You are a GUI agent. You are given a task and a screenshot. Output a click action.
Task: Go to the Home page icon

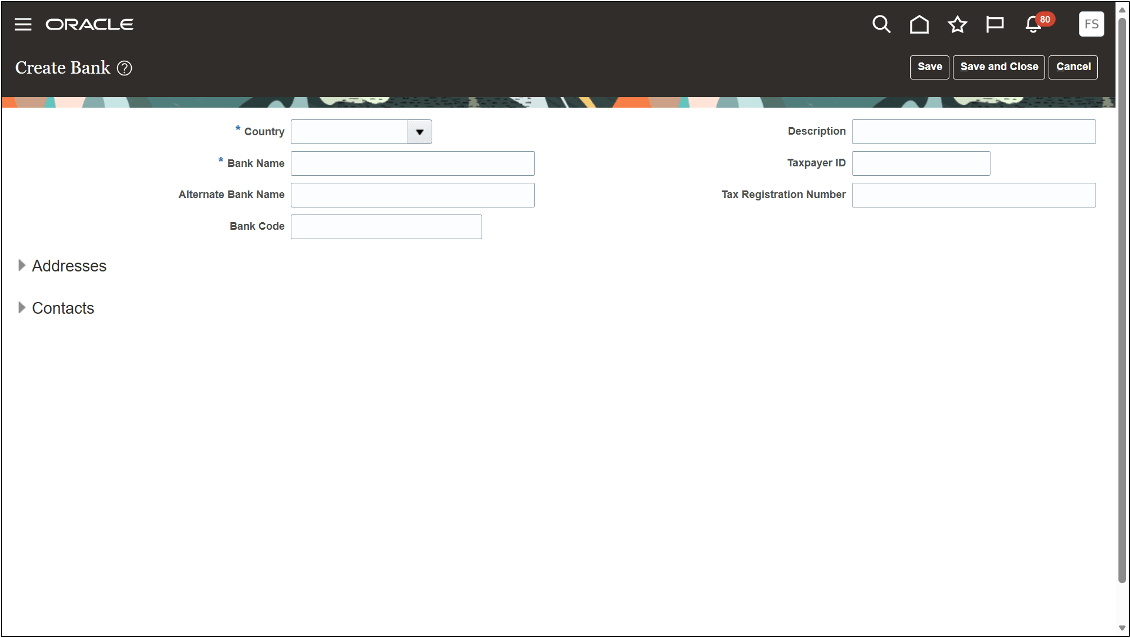(919, 25)
